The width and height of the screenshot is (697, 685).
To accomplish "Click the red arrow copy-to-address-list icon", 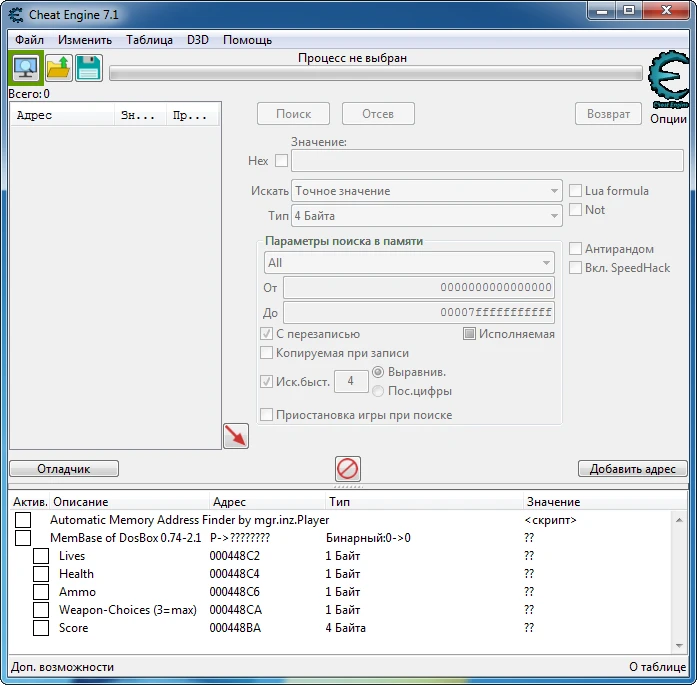I will [236, 436].
